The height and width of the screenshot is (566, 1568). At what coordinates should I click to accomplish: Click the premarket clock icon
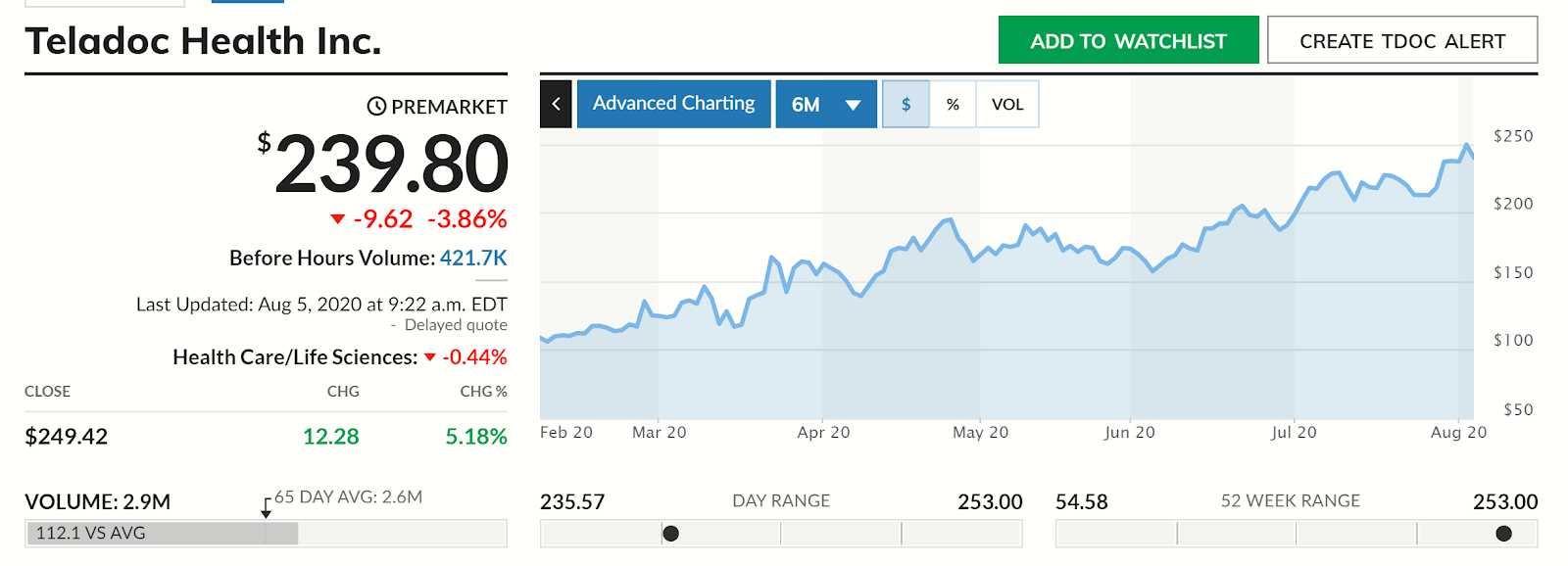click(x=376, y=106)
